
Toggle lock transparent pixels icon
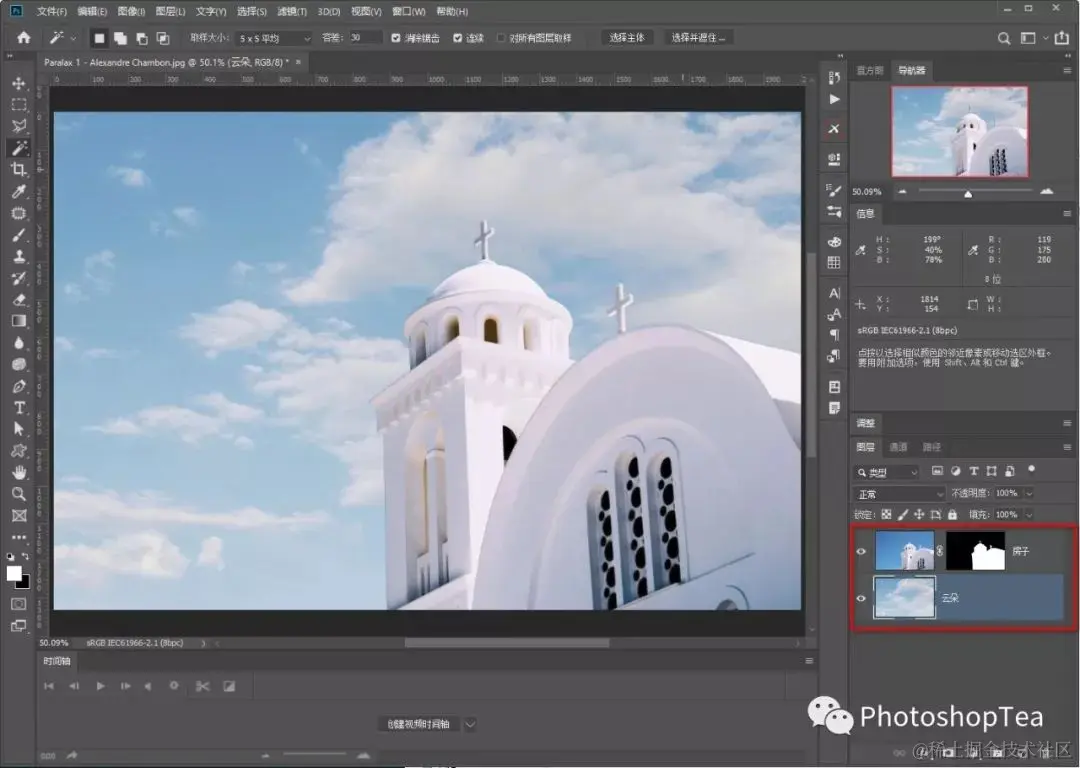(886, 515)
